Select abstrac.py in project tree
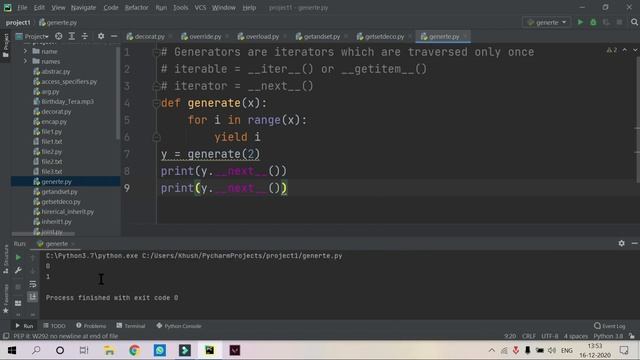Screen dimensions: 640x360 [56, 71]
